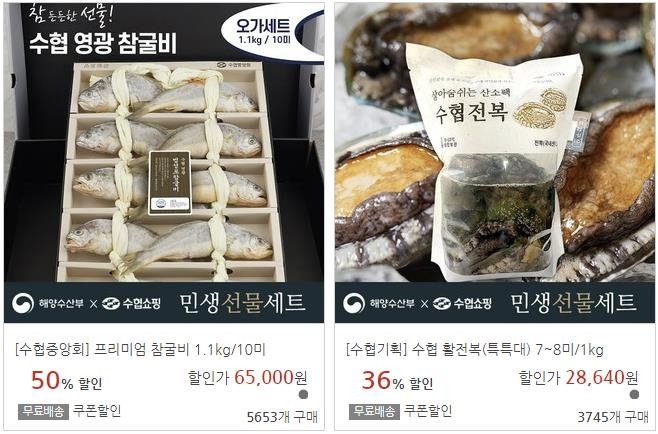Screen dimensions: 658x434
Task: Open the live abalone product photo
Action: point(495,163)
